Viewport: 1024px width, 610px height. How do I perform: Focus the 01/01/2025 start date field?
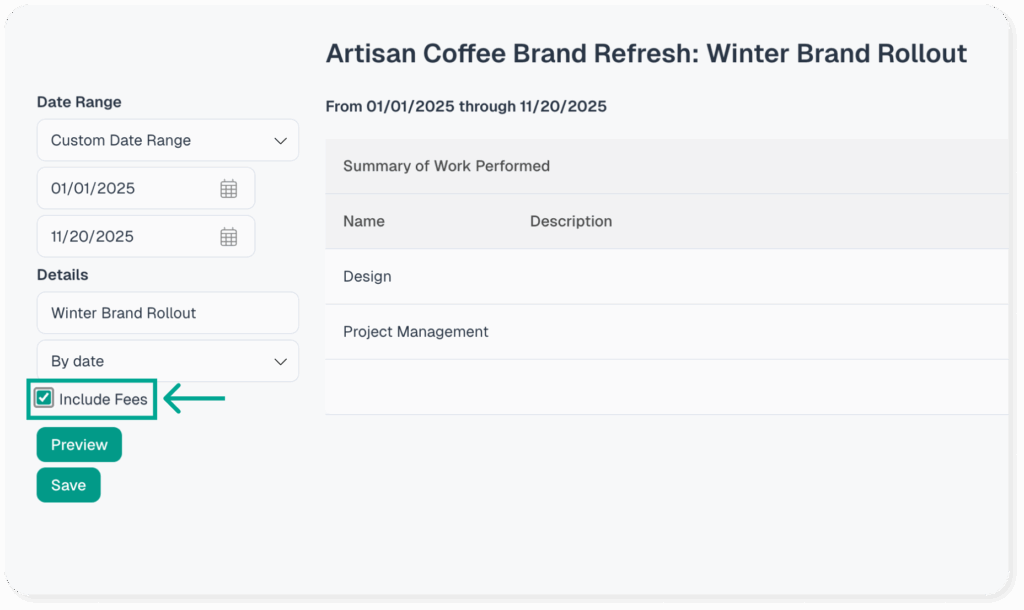[130, 189]
